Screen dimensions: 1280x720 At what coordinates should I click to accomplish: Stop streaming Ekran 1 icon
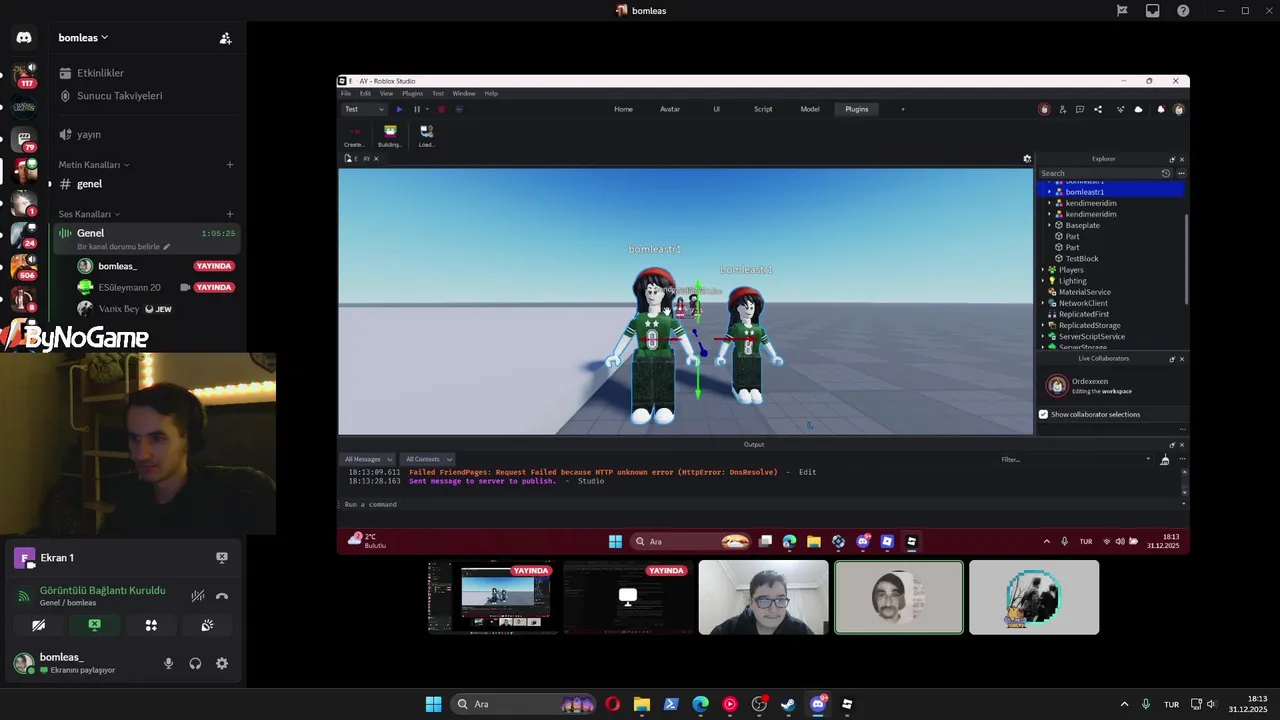[x=222, y=558]
